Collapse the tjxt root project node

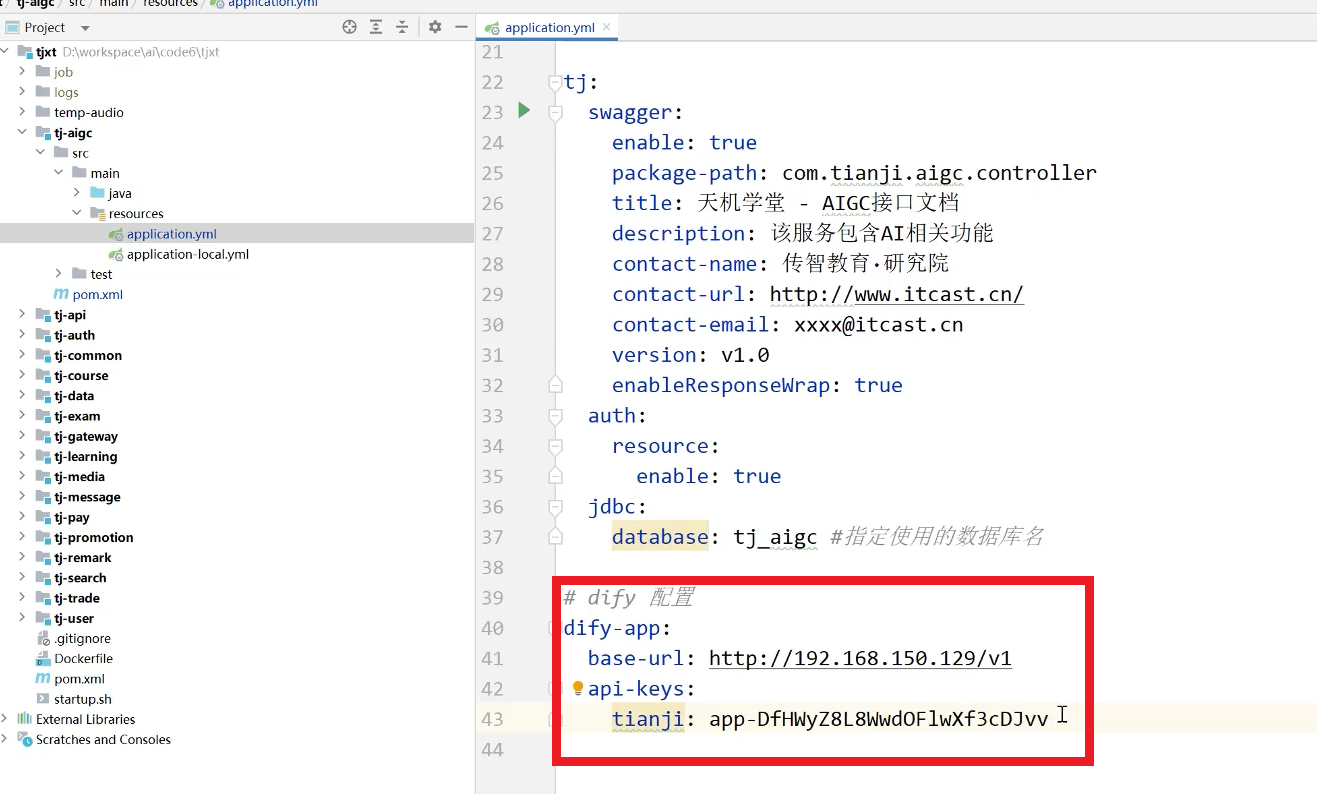point(7,52)
